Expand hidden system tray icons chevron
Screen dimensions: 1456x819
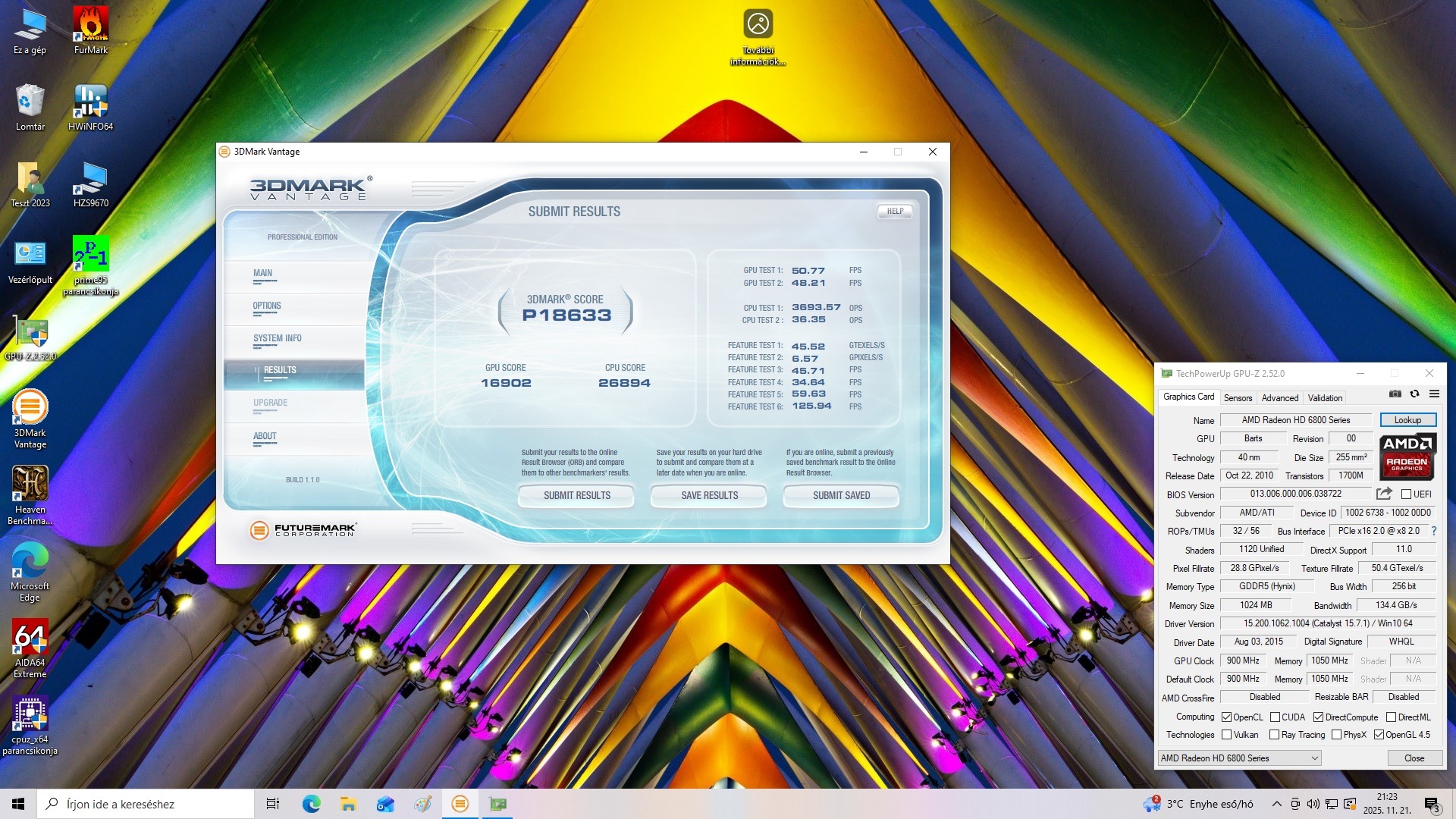coord(1276,804)
